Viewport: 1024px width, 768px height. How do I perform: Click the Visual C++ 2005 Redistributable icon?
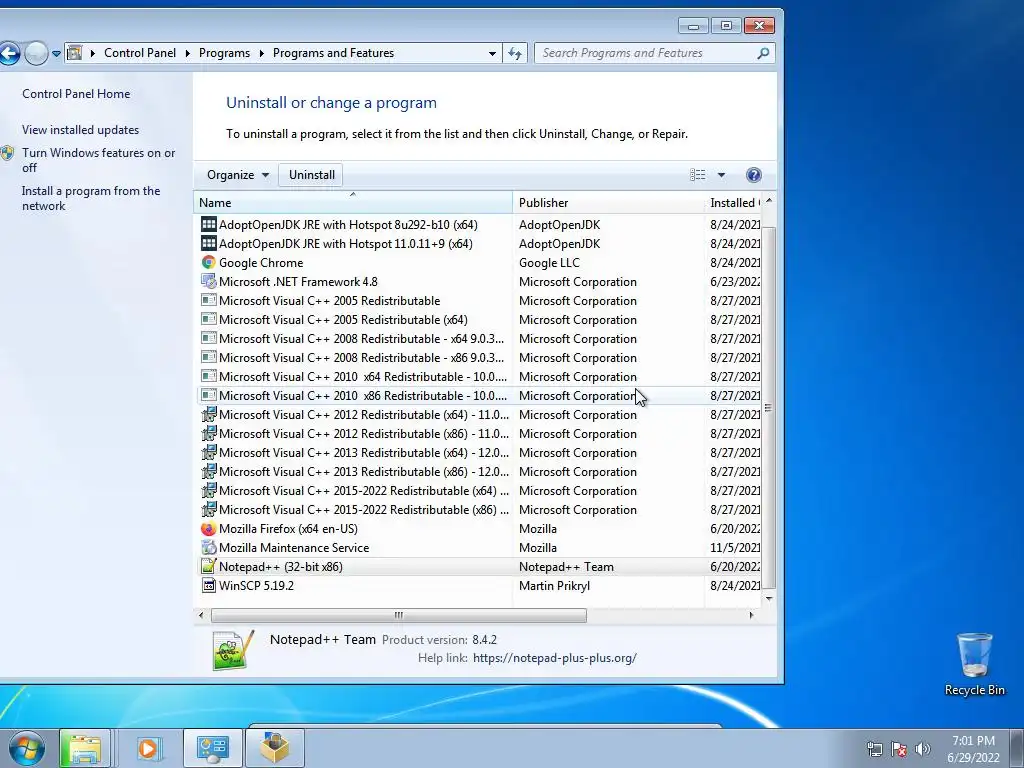click(208, 300)
